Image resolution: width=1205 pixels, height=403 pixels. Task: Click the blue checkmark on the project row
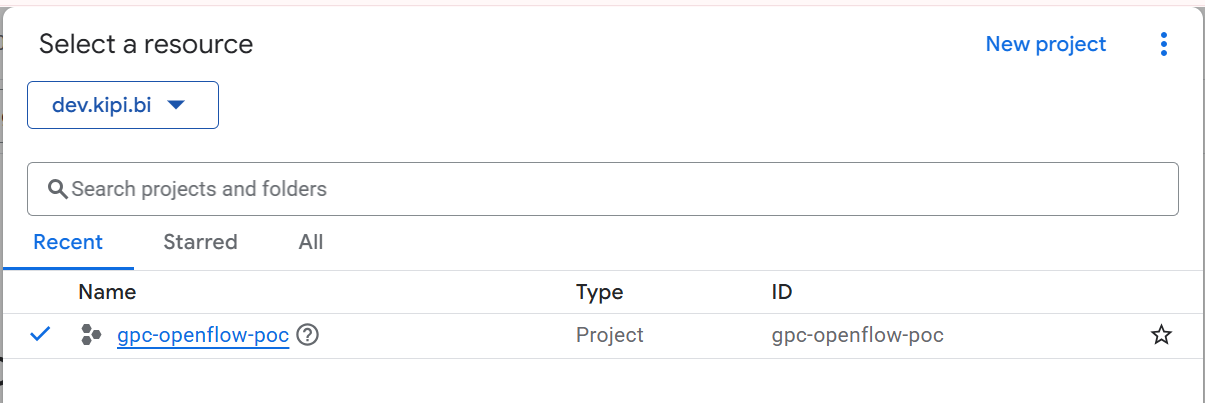point(41,335)
